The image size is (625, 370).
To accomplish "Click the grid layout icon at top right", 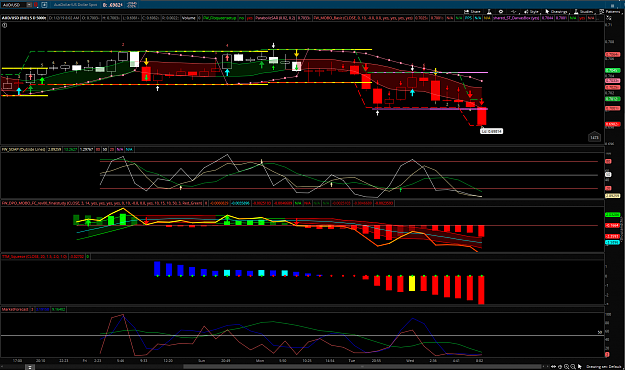I will coord(612,6).
